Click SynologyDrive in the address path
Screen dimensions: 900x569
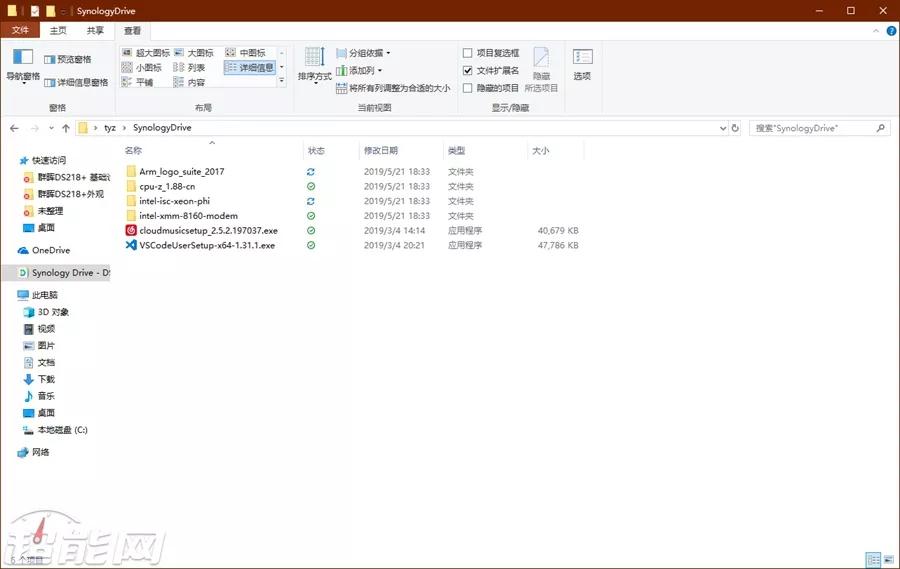click(x=162, y=128)
